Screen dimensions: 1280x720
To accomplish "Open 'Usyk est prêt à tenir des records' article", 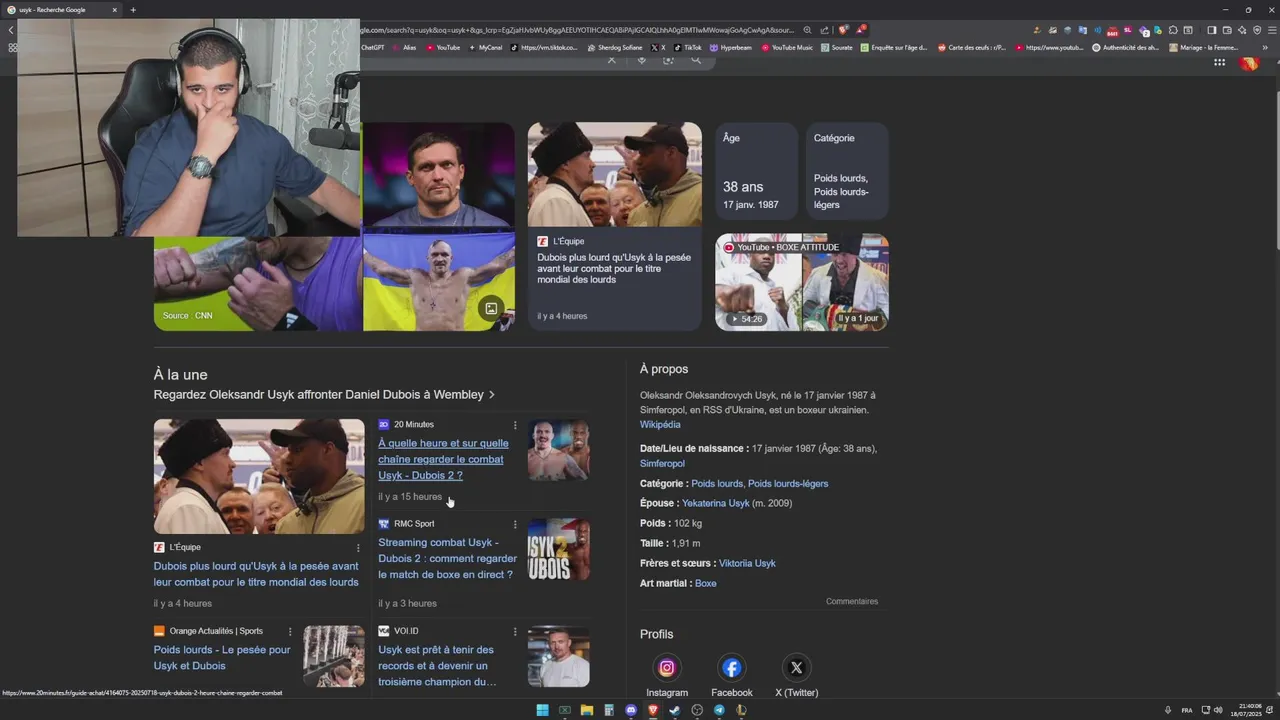I will (437, 666).
